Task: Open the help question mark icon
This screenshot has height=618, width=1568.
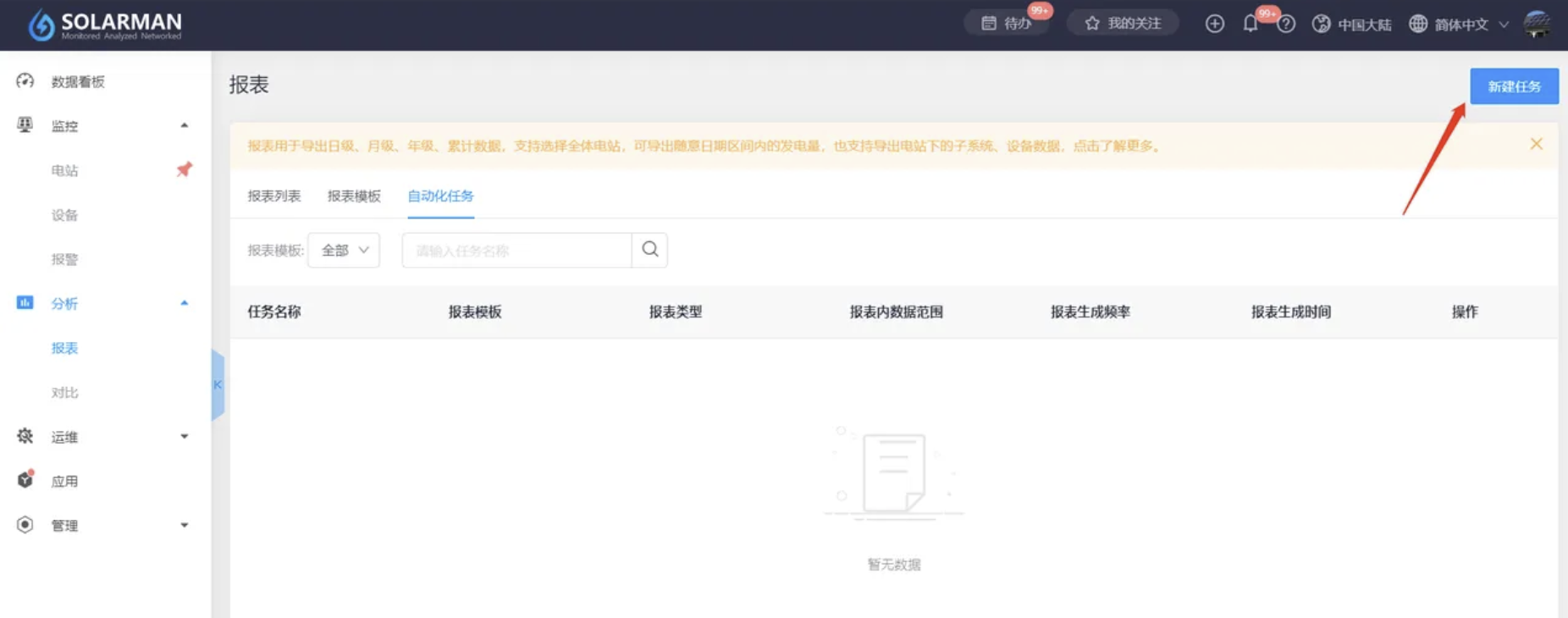Action: [1286, 25]
